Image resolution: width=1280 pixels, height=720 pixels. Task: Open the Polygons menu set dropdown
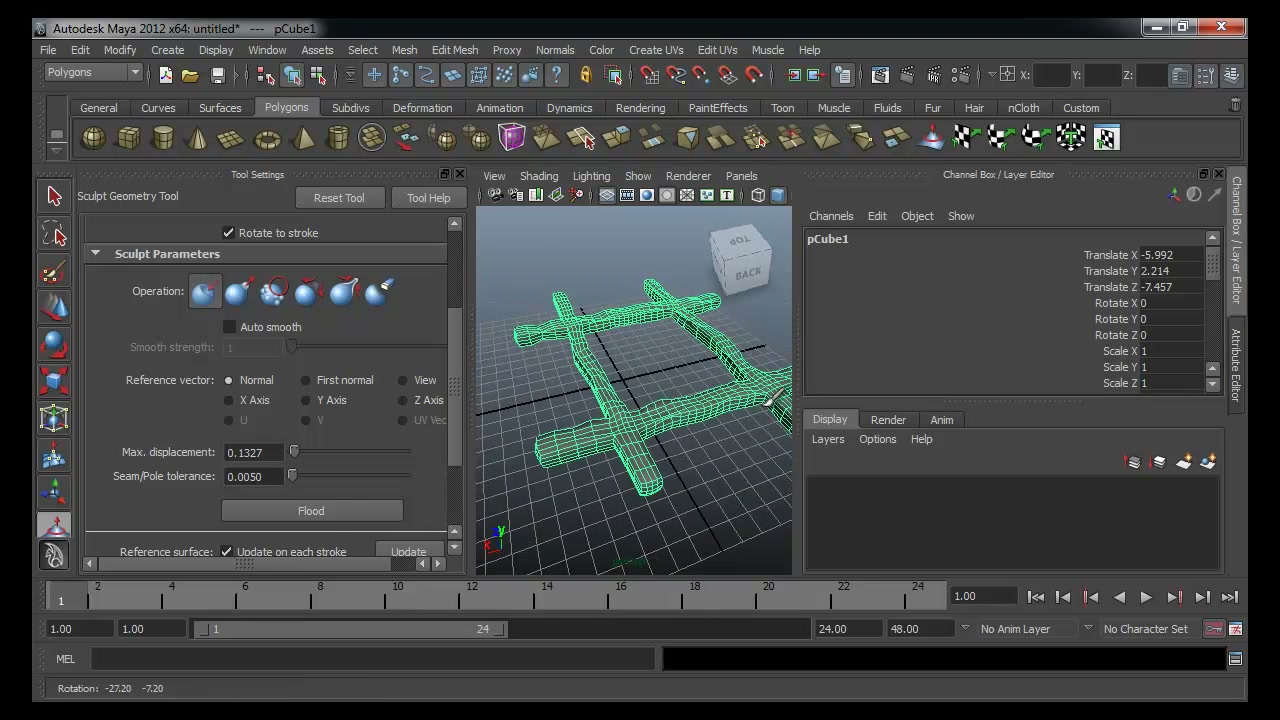click(94, 73)
